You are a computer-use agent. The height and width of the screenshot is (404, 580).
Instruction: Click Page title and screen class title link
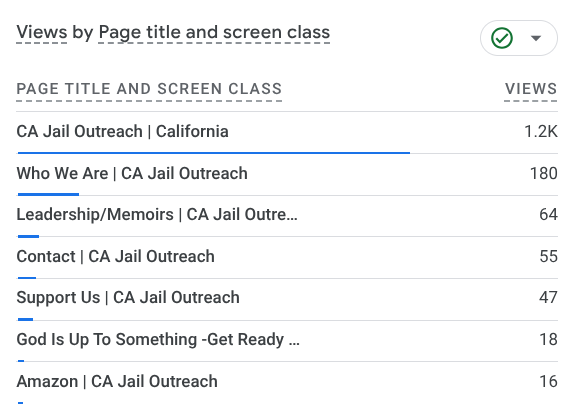coord(214,32)
